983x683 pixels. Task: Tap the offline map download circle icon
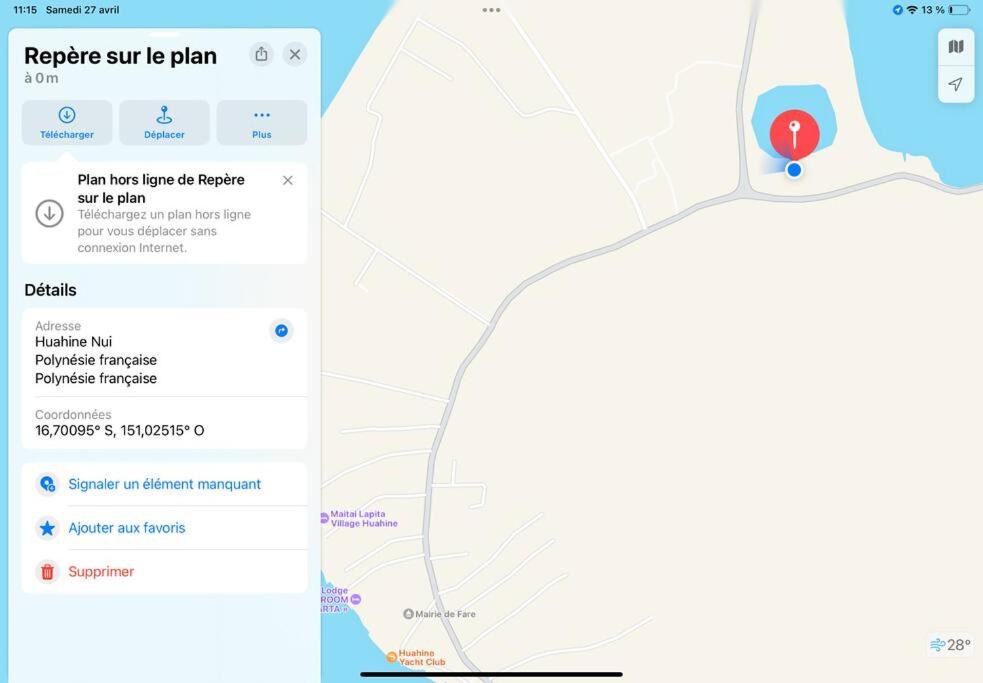point(50,213)
